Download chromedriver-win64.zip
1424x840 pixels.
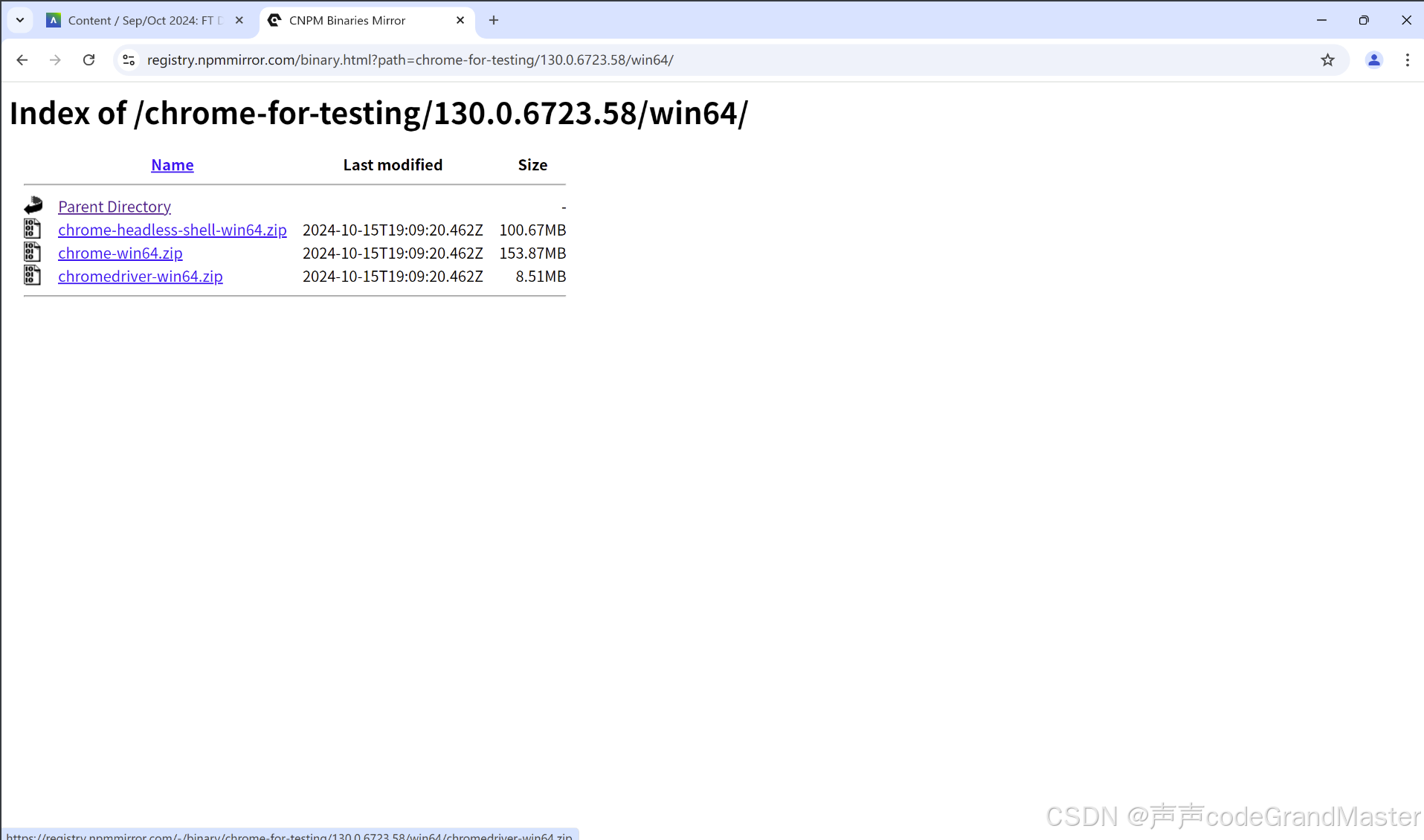coord(141,276)
